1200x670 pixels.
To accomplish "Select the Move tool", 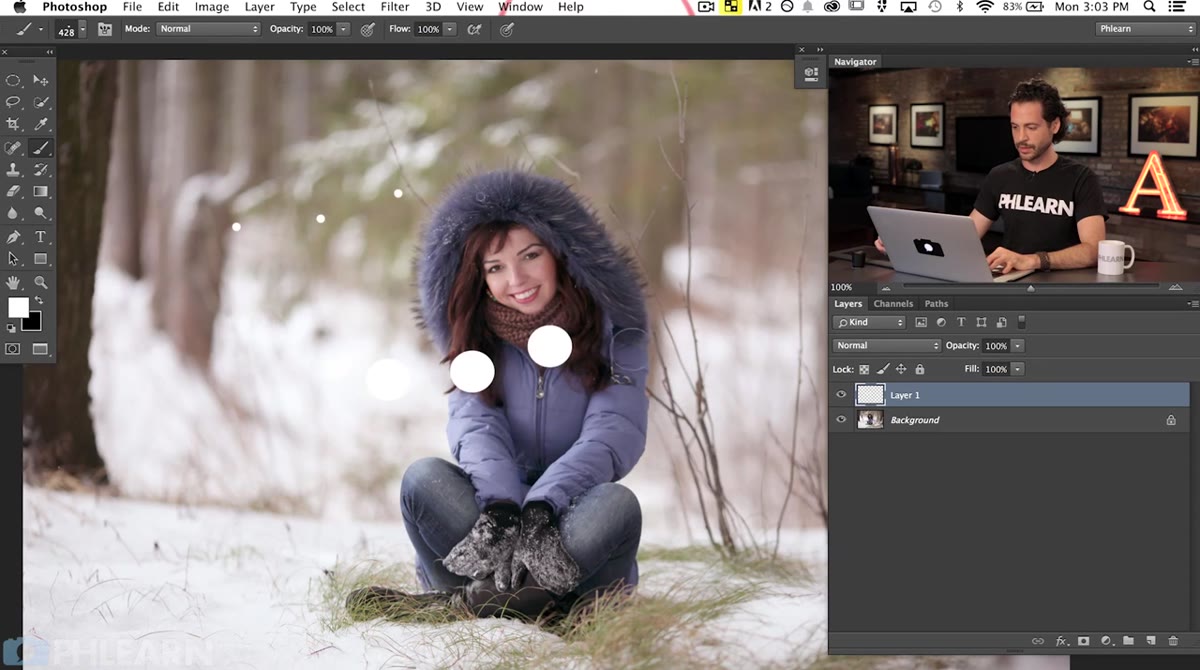I will click(x=41, y=80).
